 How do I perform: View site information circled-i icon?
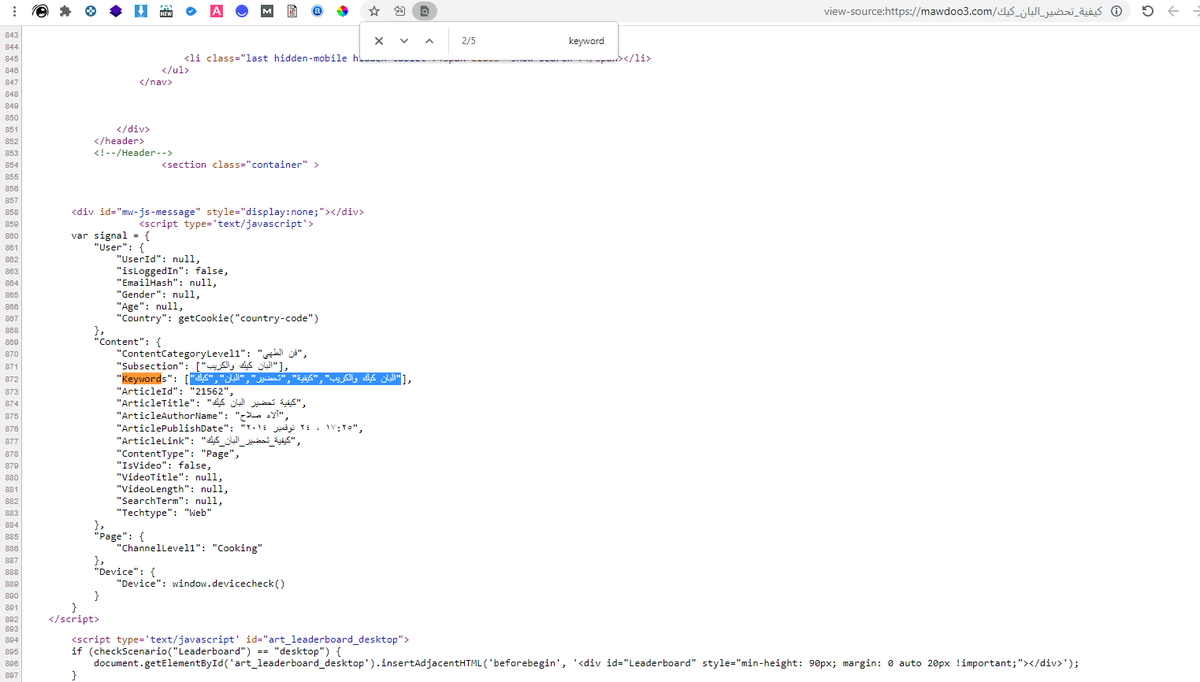(x=1115, y=11)
